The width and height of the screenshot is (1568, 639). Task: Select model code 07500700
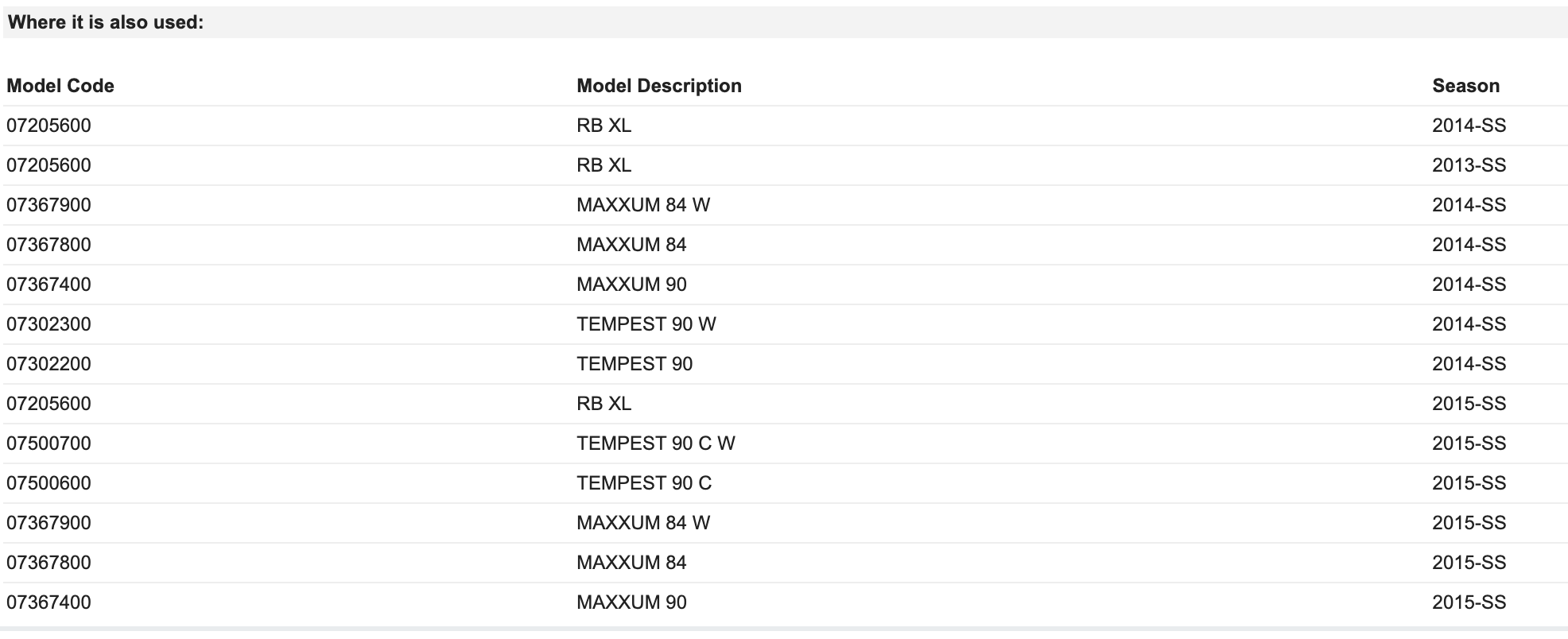[x=49, y=443]
